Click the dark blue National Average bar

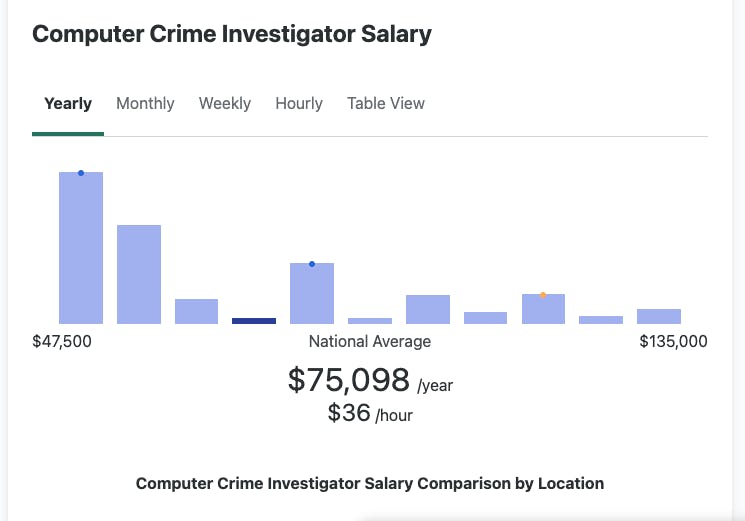254,321
